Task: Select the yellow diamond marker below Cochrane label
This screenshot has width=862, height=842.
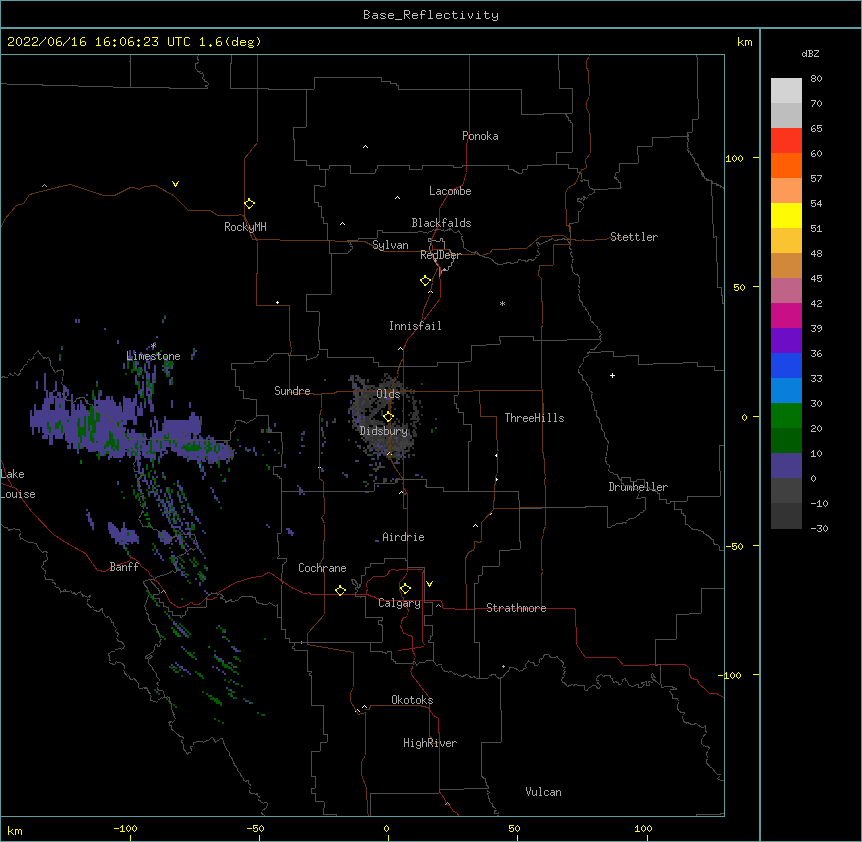Action: [x=340, y=590]
